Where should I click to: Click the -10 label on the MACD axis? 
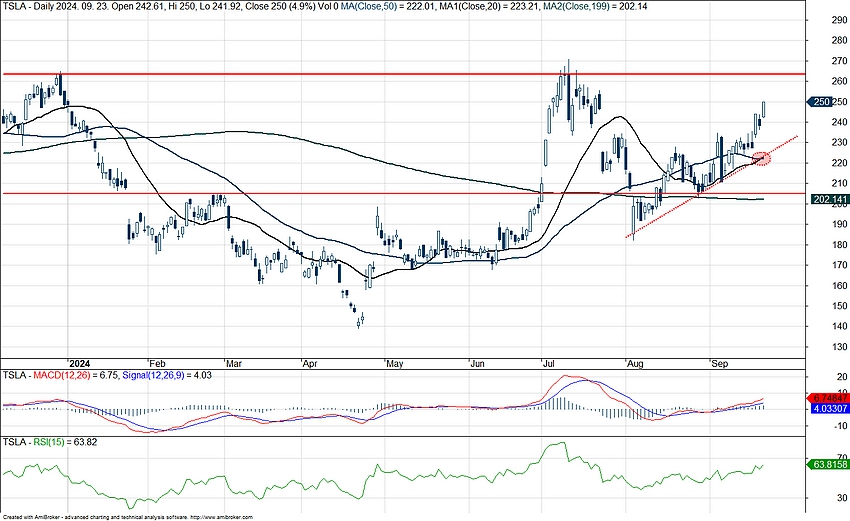(839, 426)
